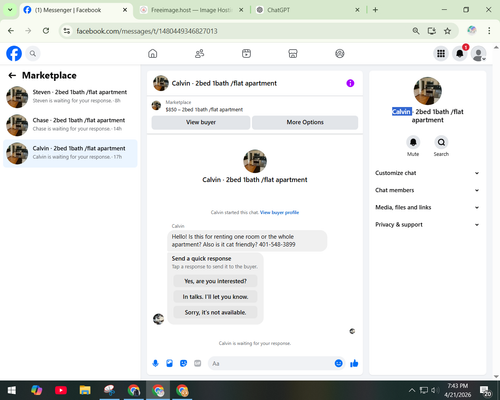500x400 pixels.
Task: Open the Facebook logo home link
Action: [x=14, y=53]
